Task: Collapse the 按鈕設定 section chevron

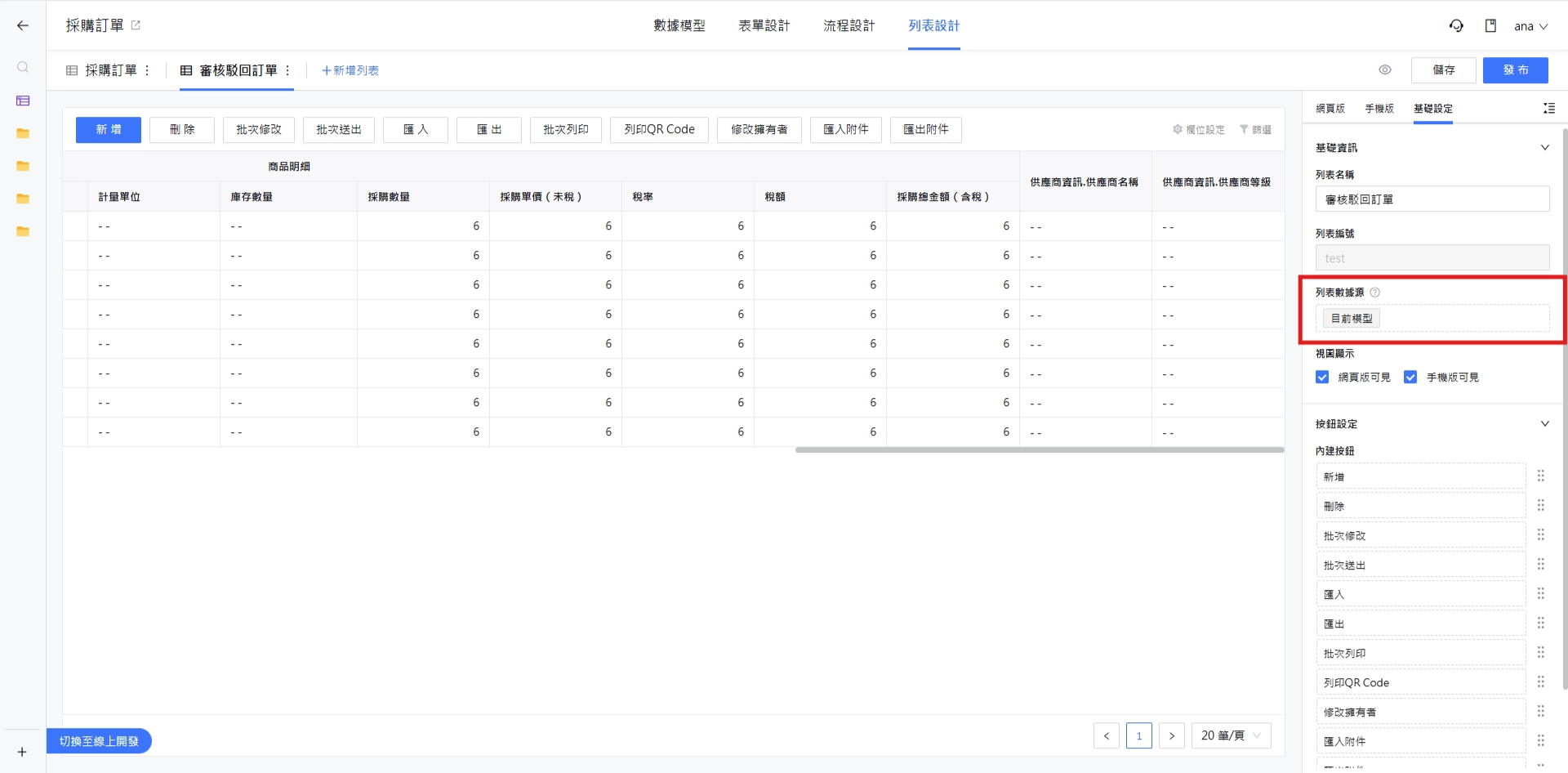Action: [1544, 423]
